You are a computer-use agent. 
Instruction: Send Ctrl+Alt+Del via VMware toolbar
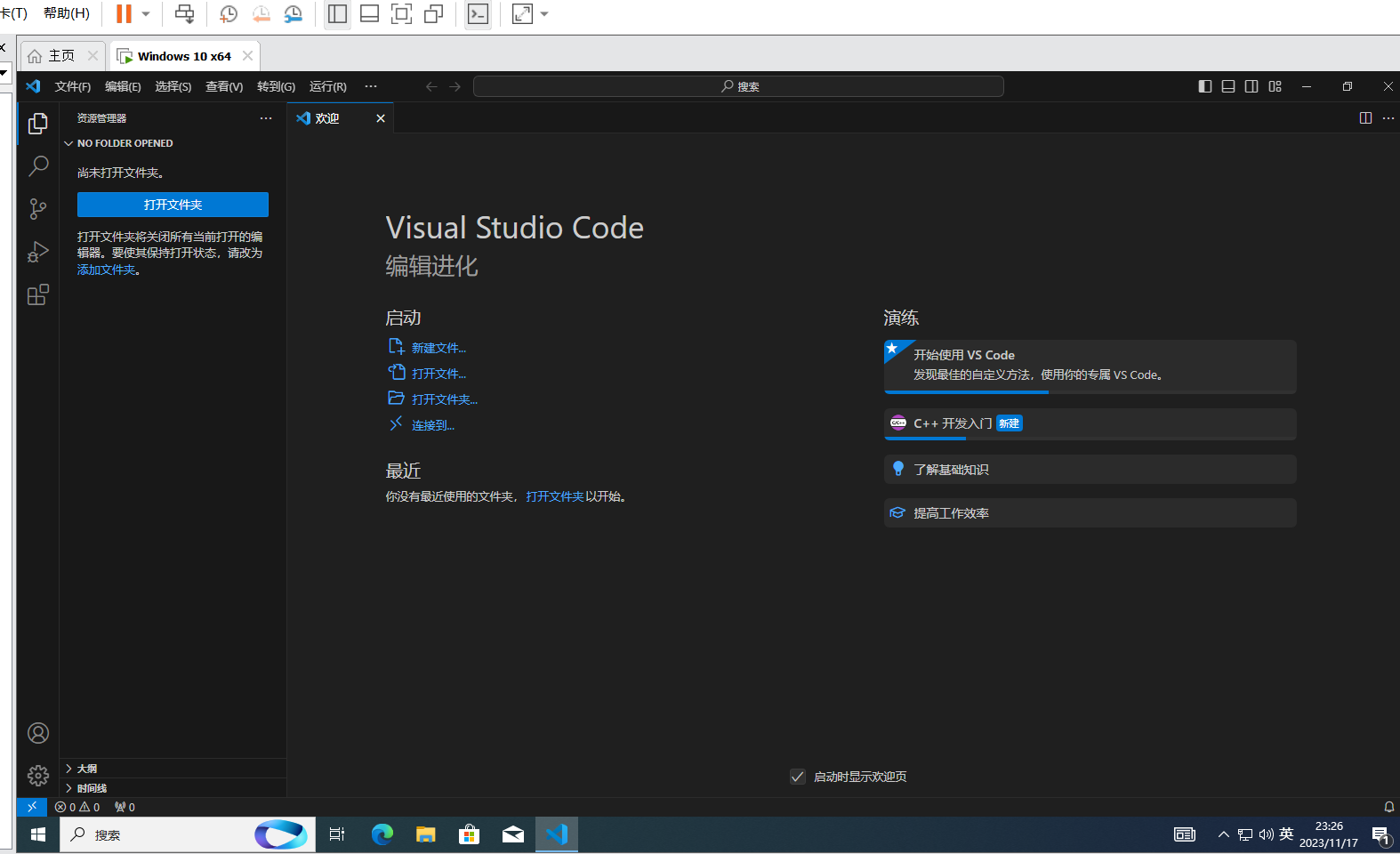point(184,13)
